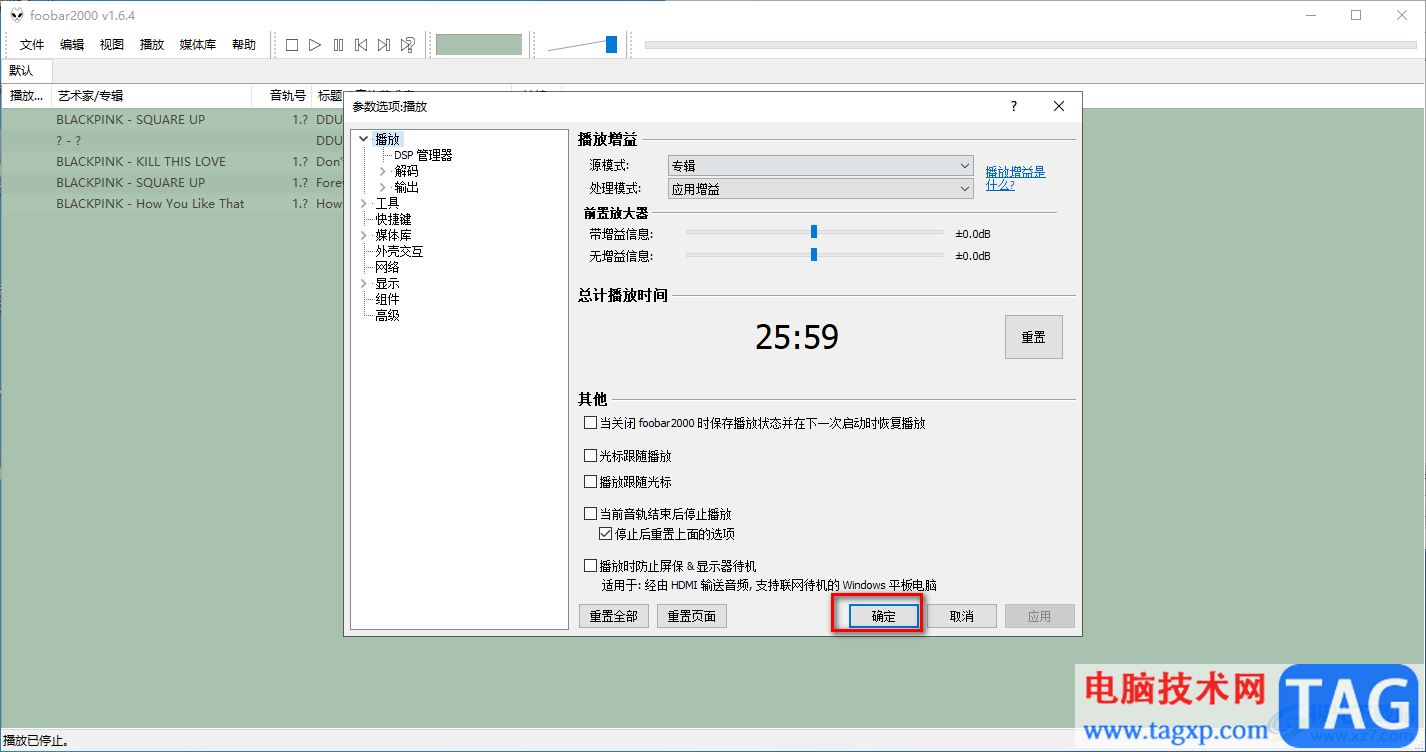Image resolution: width=1426 pixels, height=752 pixels.
Task: Select DSP 管理器 in the tree
Action: [x=423, y=156]
